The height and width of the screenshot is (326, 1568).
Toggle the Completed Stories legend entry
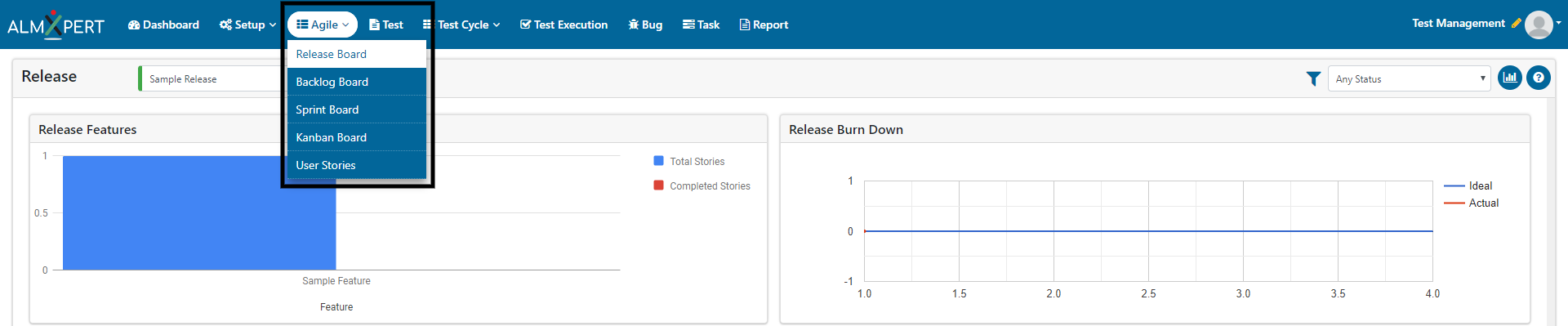point(702,185)
